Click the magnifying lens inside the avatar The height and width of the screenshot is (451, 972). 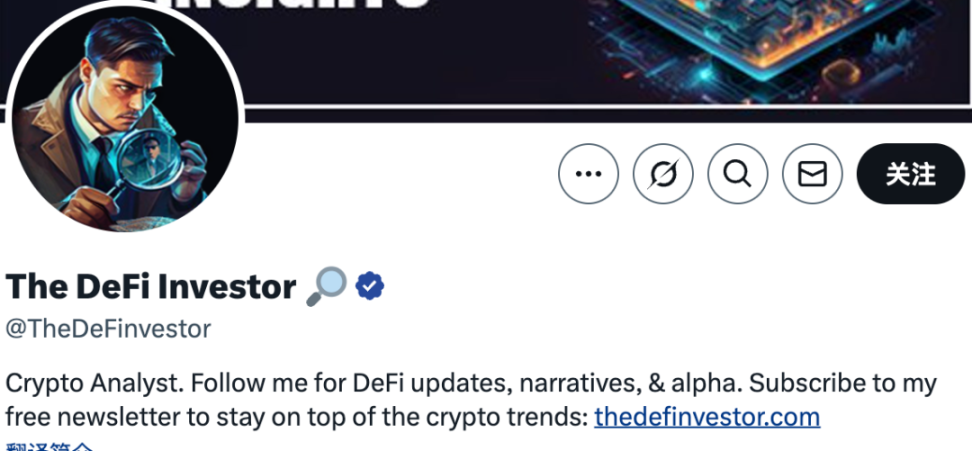point(149,160)
